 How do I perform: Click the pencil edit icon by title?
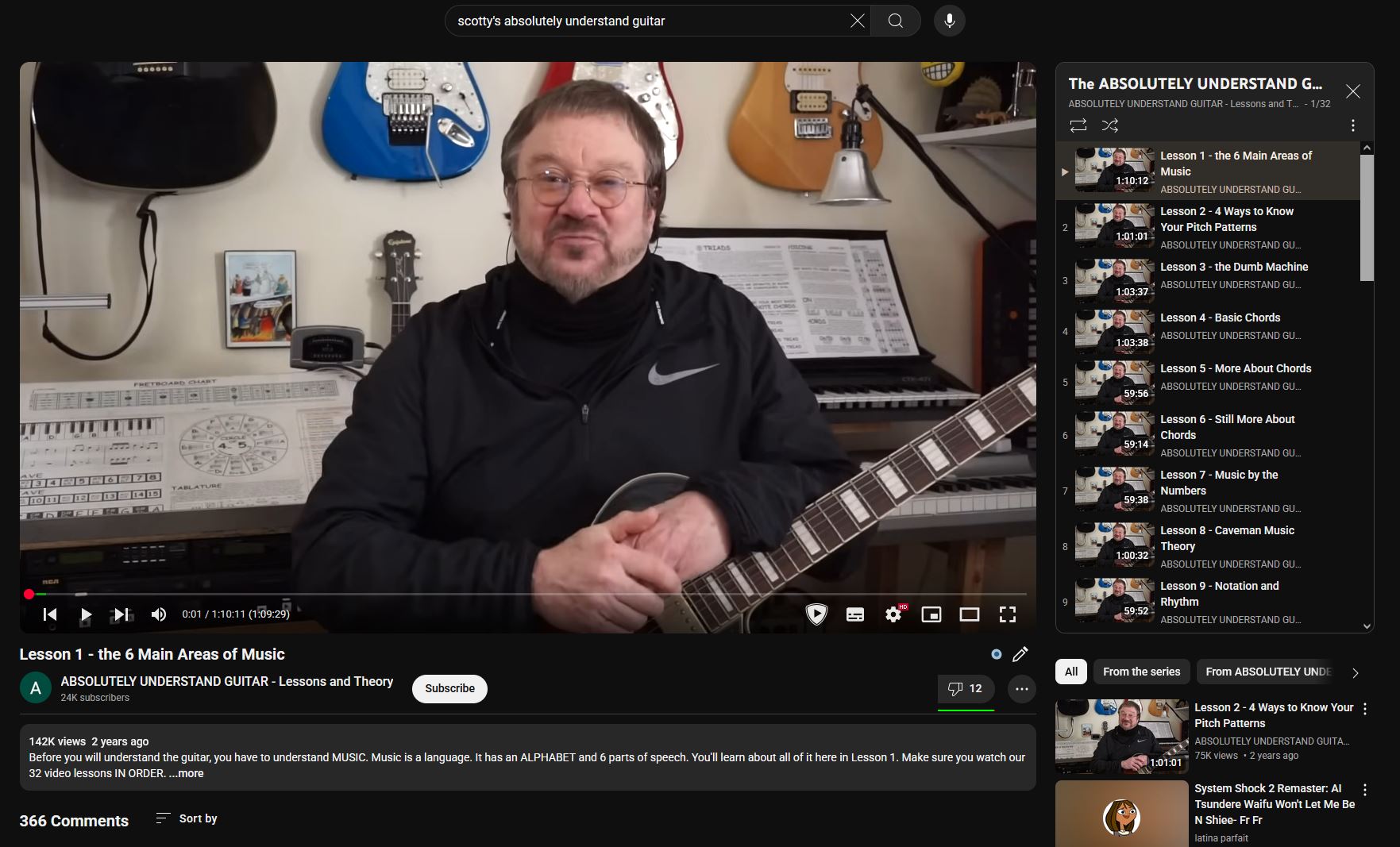[1020, 654]
